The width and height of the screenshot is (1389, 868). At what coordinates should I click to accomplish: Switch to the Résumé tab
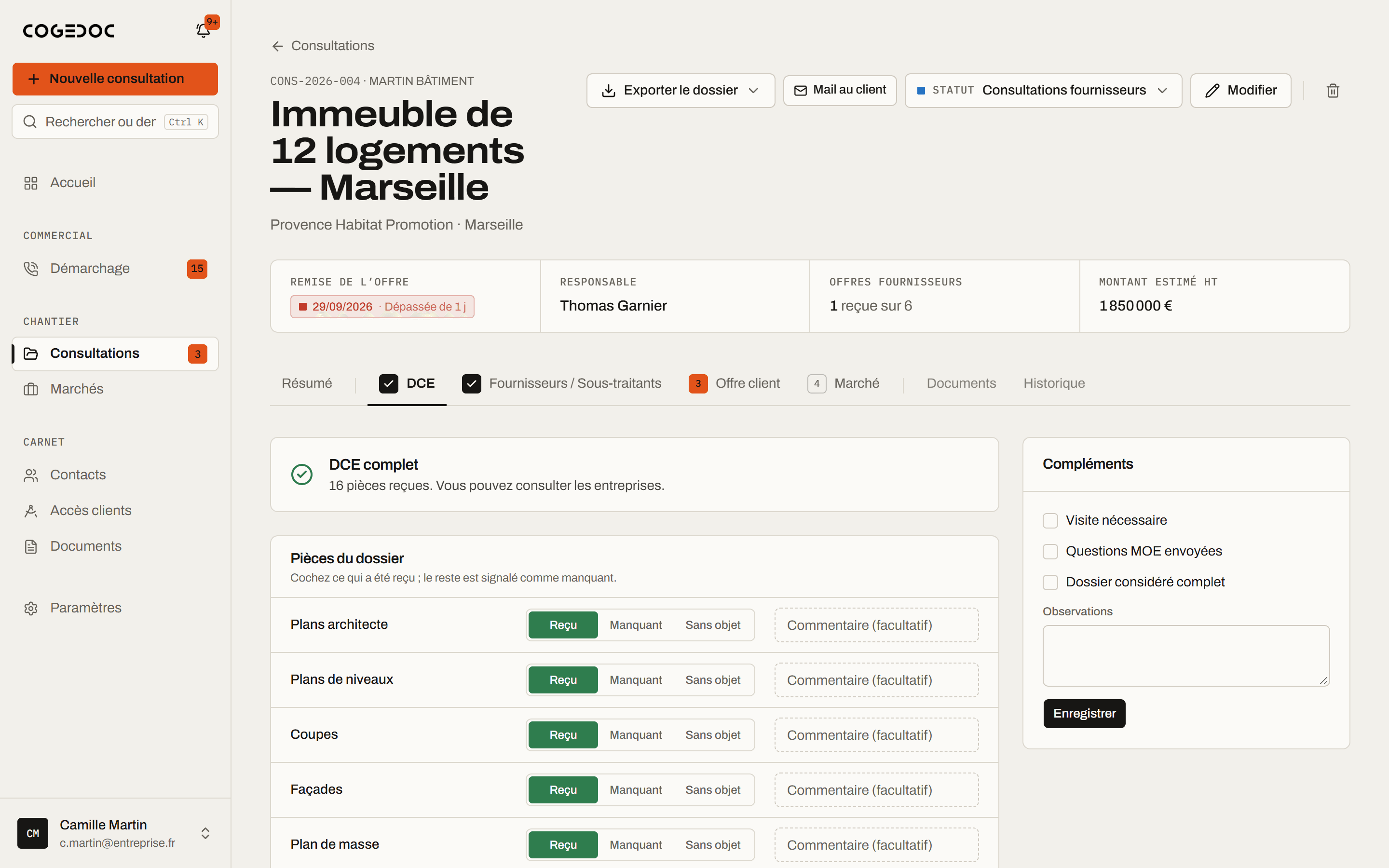pyautogui.click(x=307, y=383)
